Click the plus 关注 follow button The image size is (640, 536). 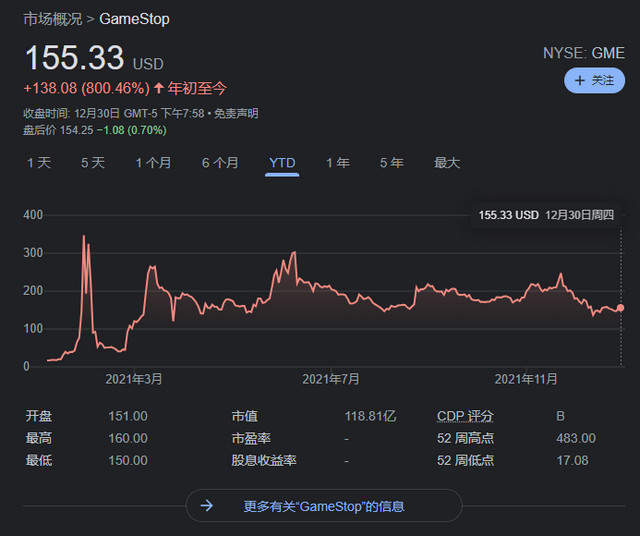pyautogui.click(x=594, y=80)
